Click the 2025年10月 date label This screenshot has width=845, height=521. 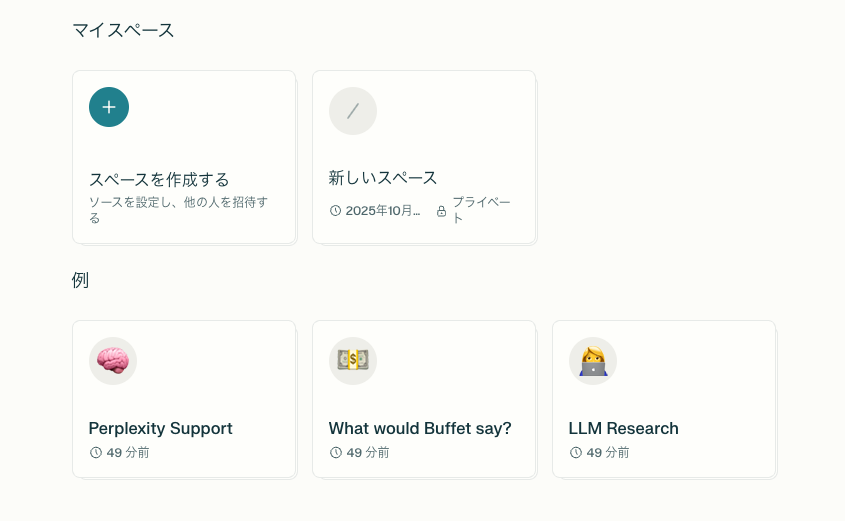pyautogui.click(x=383, y=211)
